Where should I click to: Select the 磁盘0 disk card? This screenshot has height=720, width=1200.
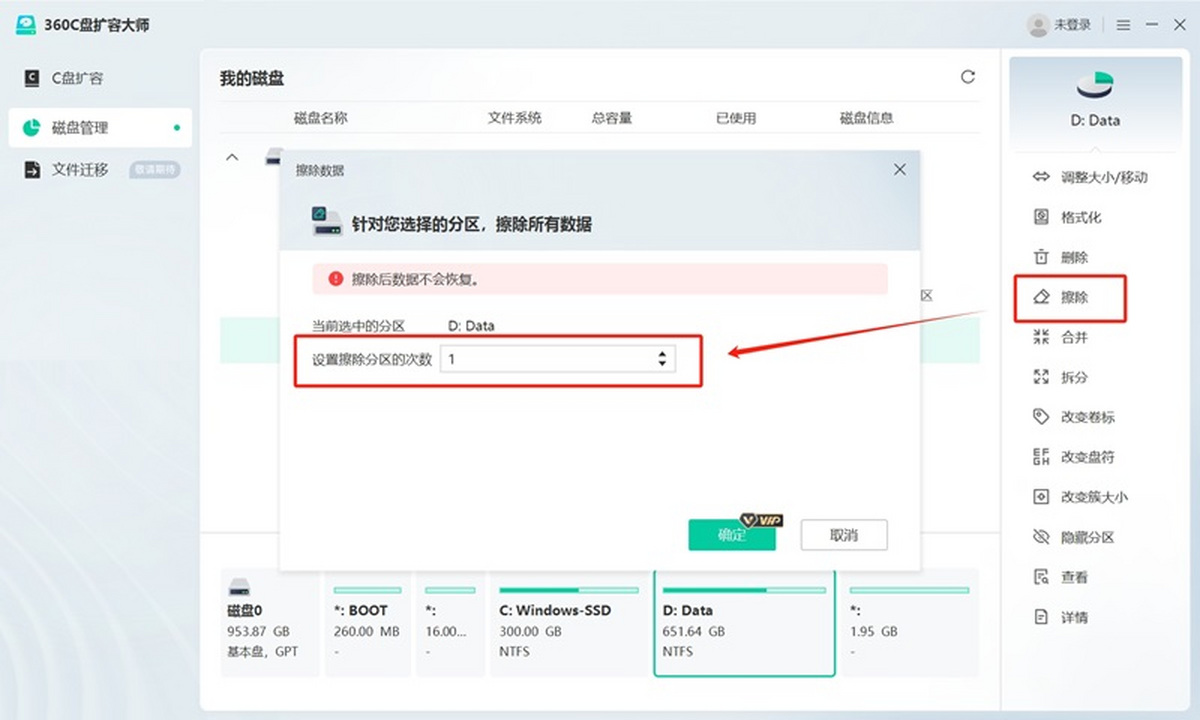coord(269,623)
